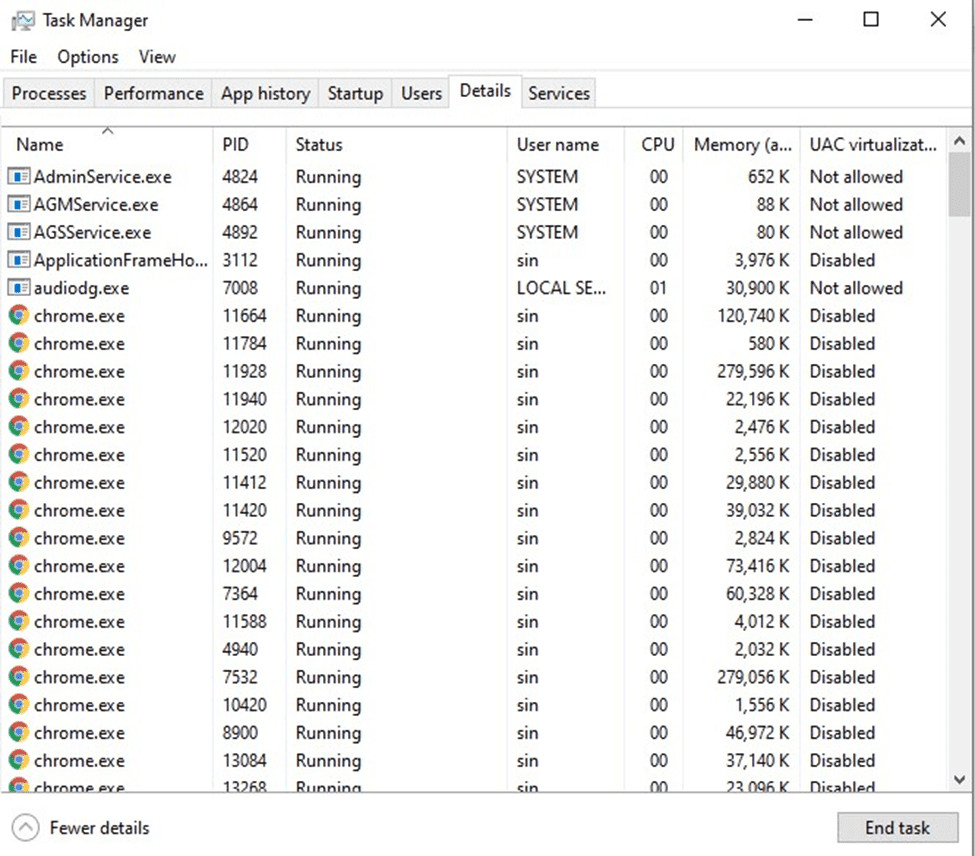Click the scrollbar down arrow

click(x=959, y=779)
